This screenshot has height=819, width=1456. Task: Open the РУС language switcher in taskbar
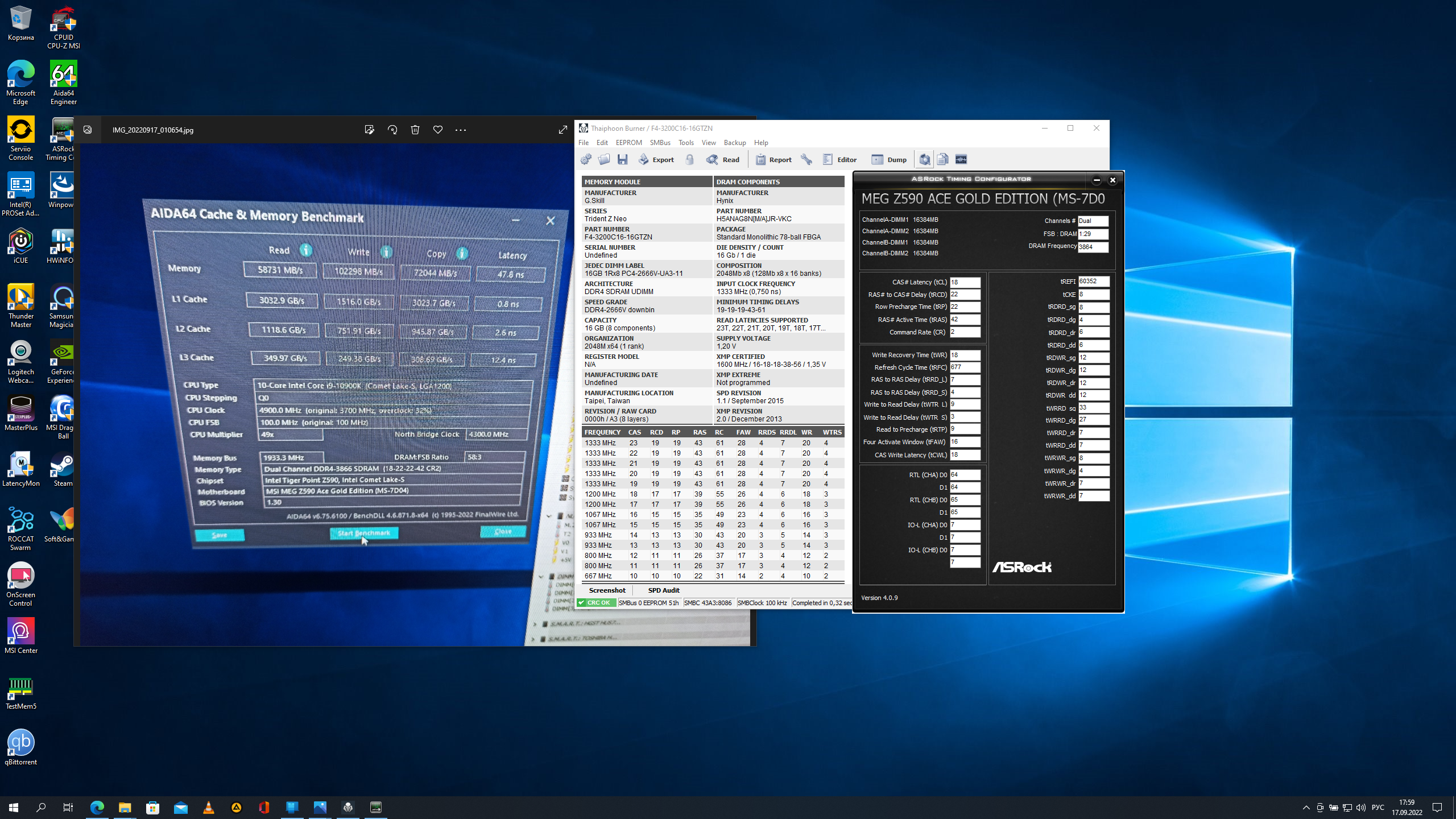[x=1378, y=808]
